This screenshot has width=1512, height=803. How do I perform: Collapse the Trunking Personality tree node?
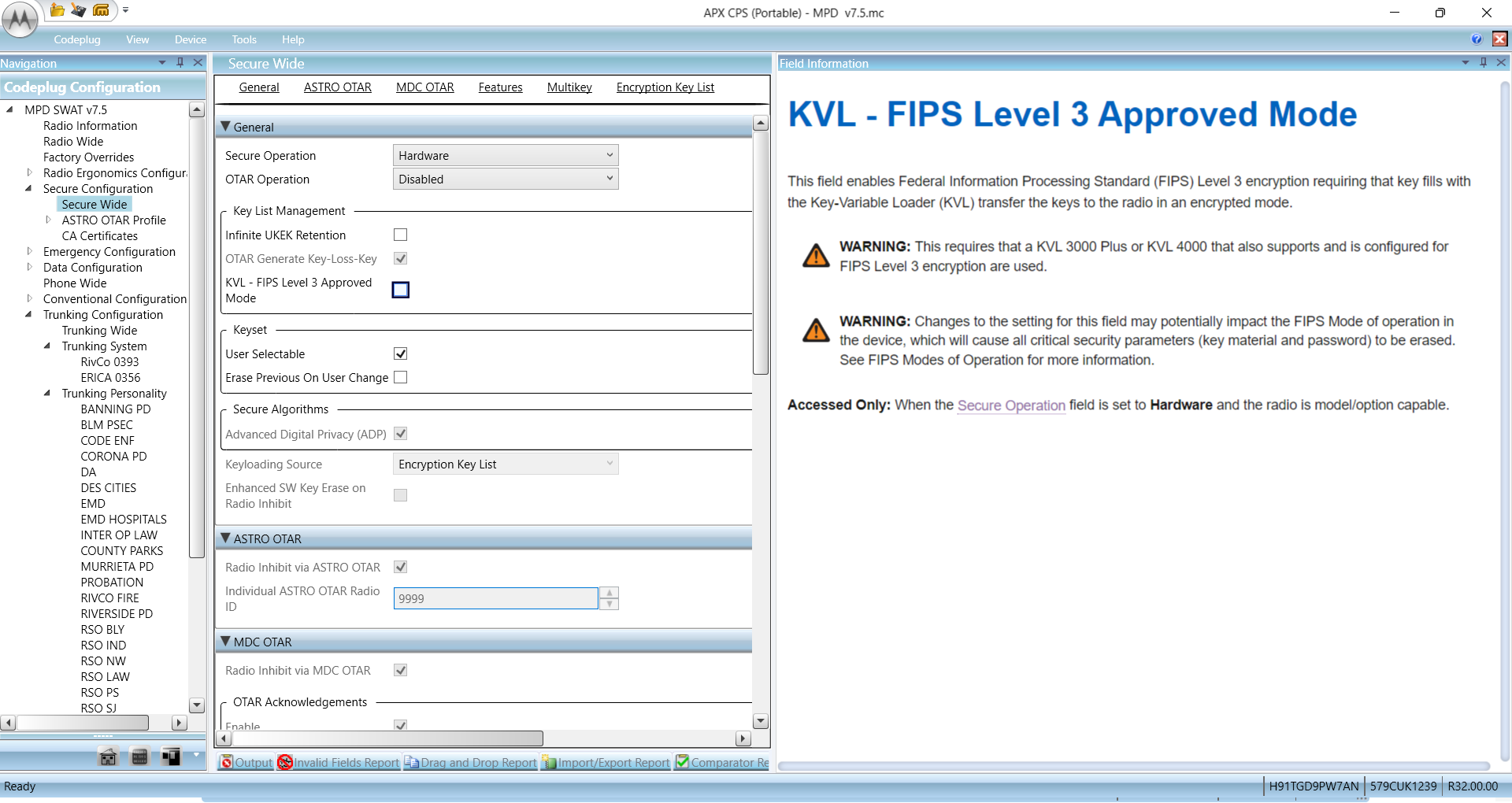click(x=47, y=393)
